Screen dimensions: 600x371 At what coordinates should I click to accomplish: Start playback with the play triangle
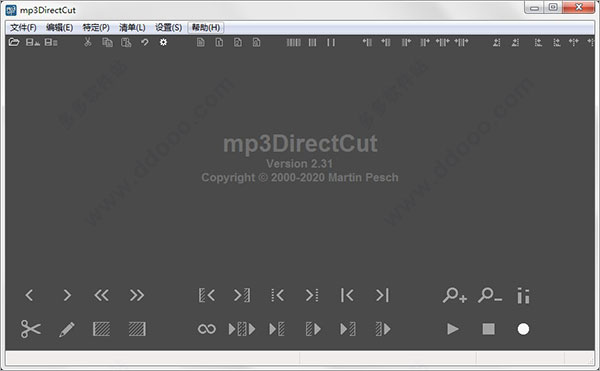(x=453, y=329)
